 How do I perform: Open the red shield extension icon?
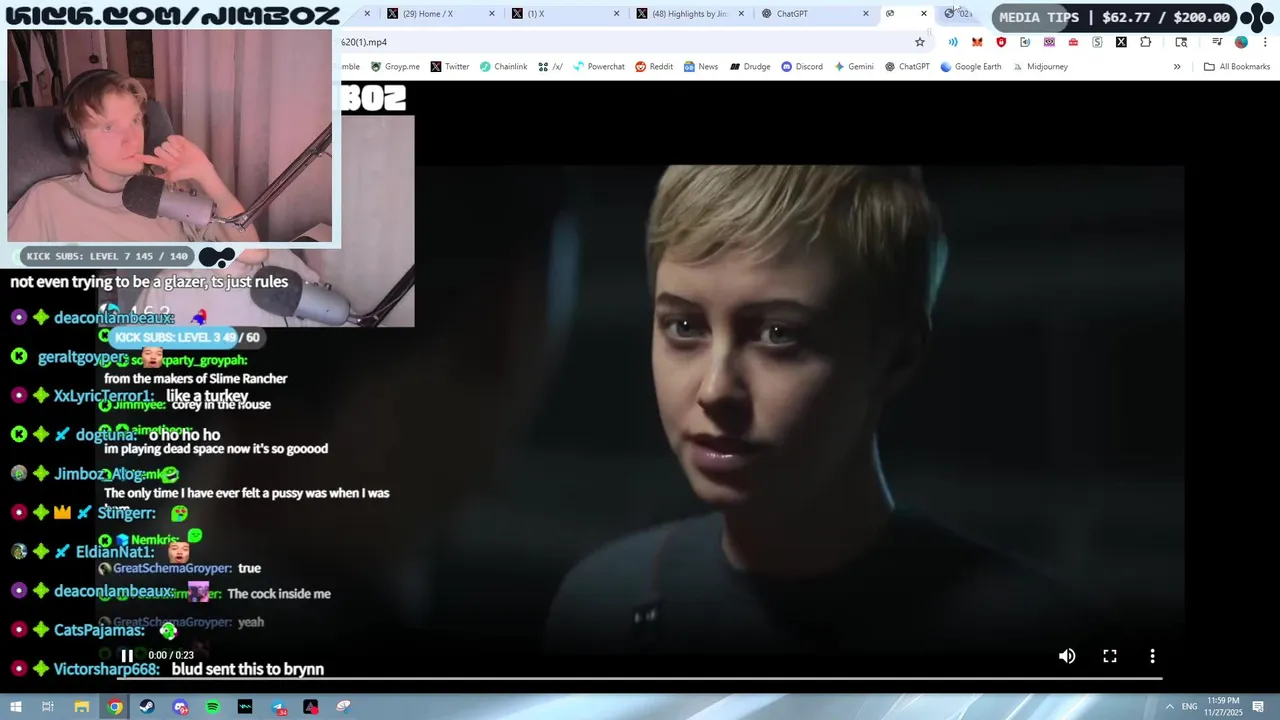point(1001,42)
